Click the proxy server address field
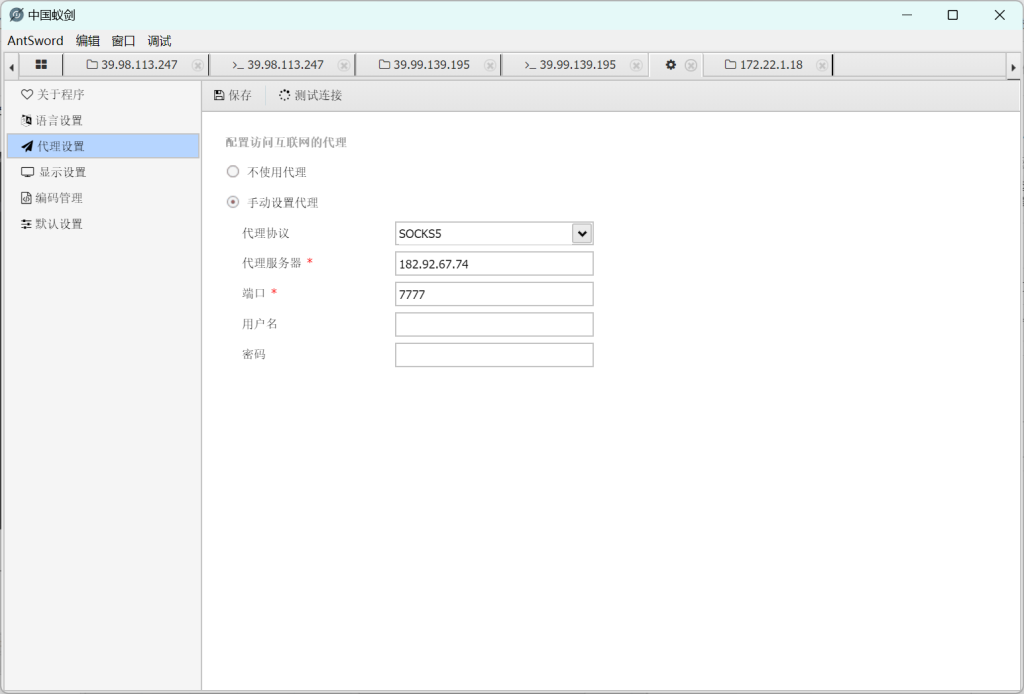Viewport: 1024px width, 694px height. pos(494,264)
